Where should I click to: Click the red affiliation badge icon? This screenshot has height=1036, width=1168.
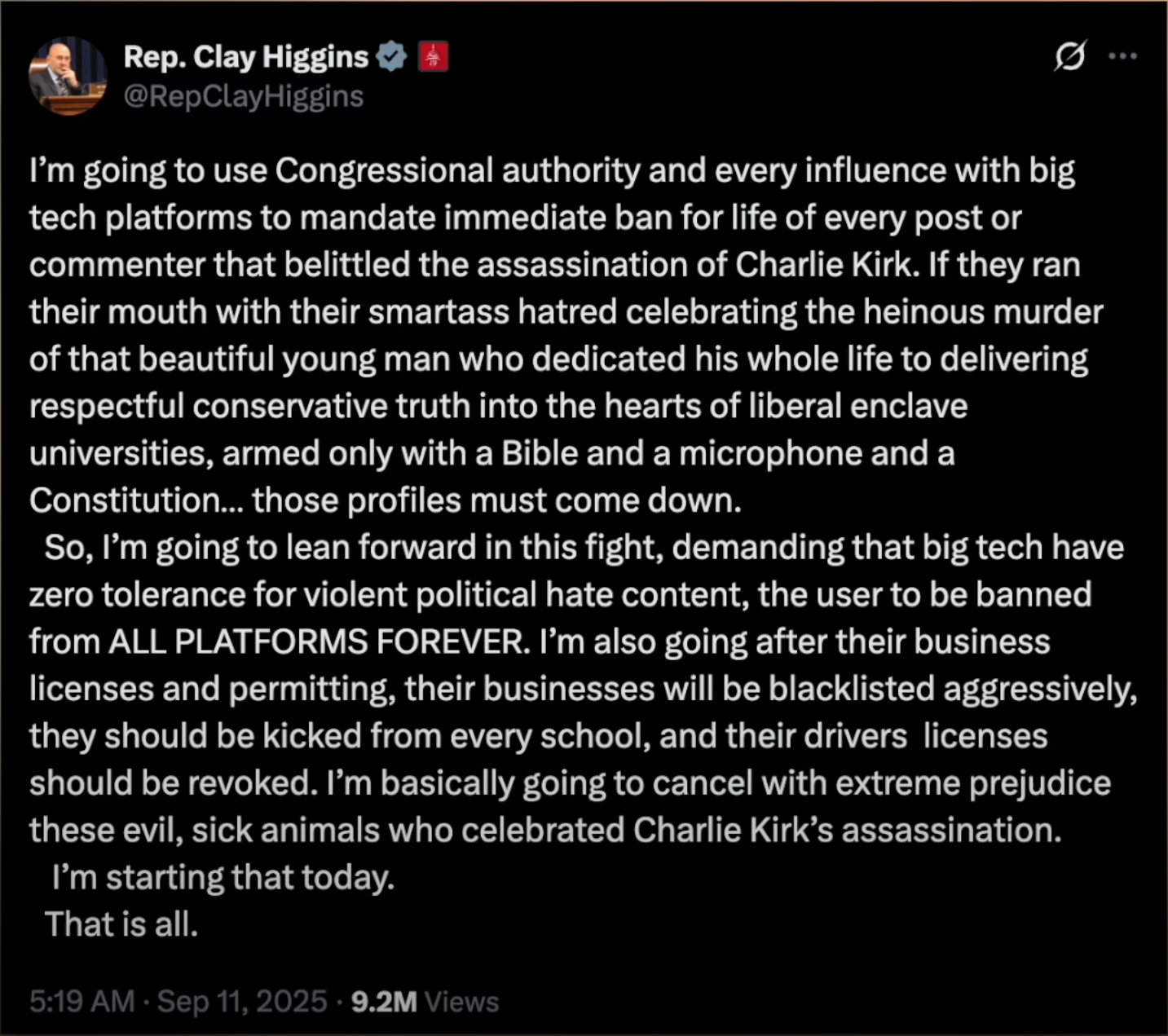click(x=433, y=57)
